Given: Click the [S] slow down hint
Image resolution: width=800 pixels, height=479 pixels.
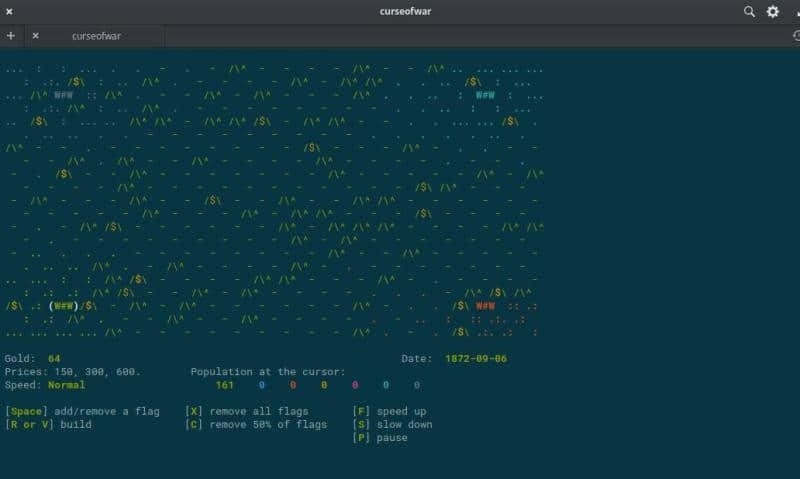Looking at the screenshot, I should [393, 424].
